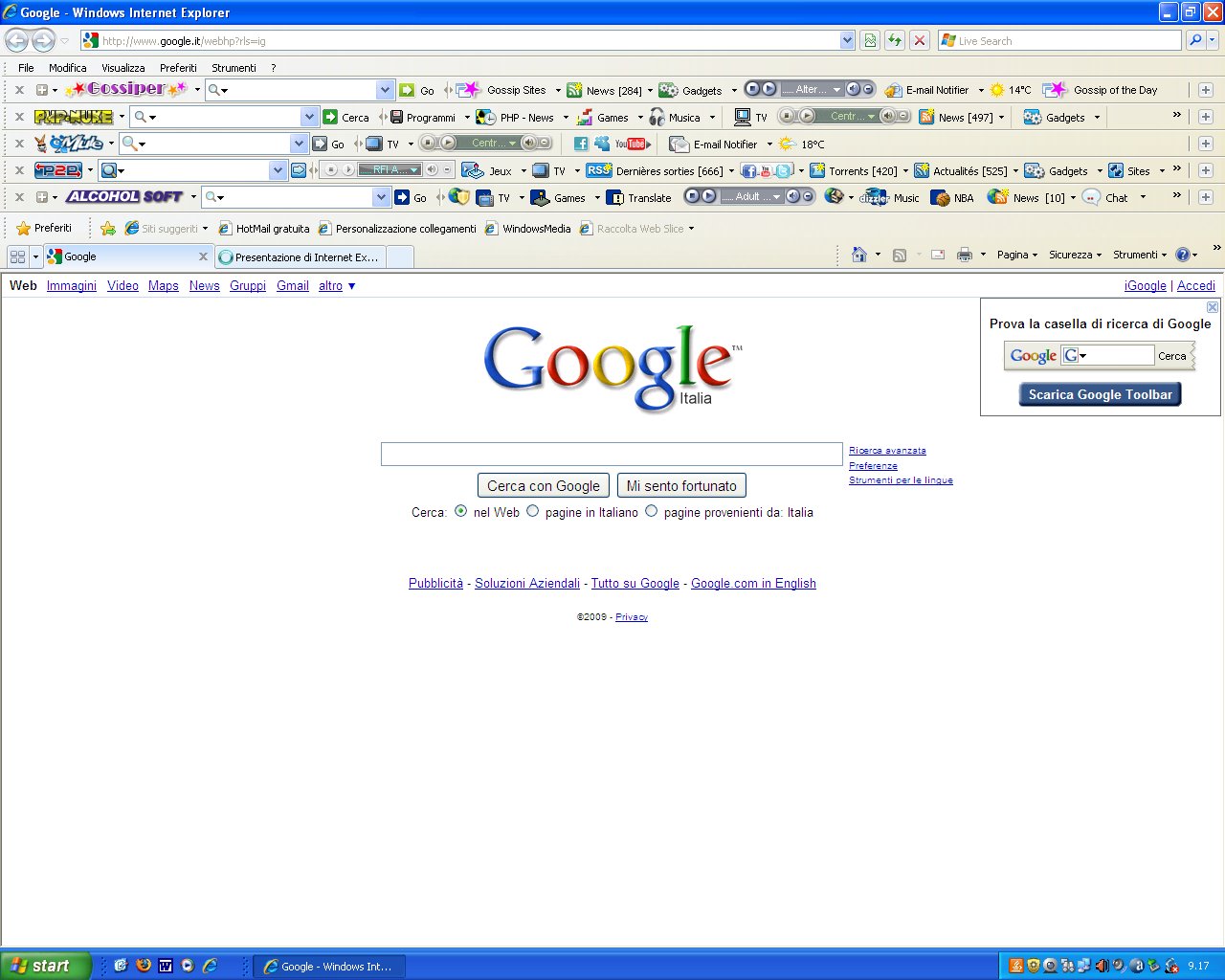Click the 18°C weather icon

pyautogui.click(x=787, y=145)
